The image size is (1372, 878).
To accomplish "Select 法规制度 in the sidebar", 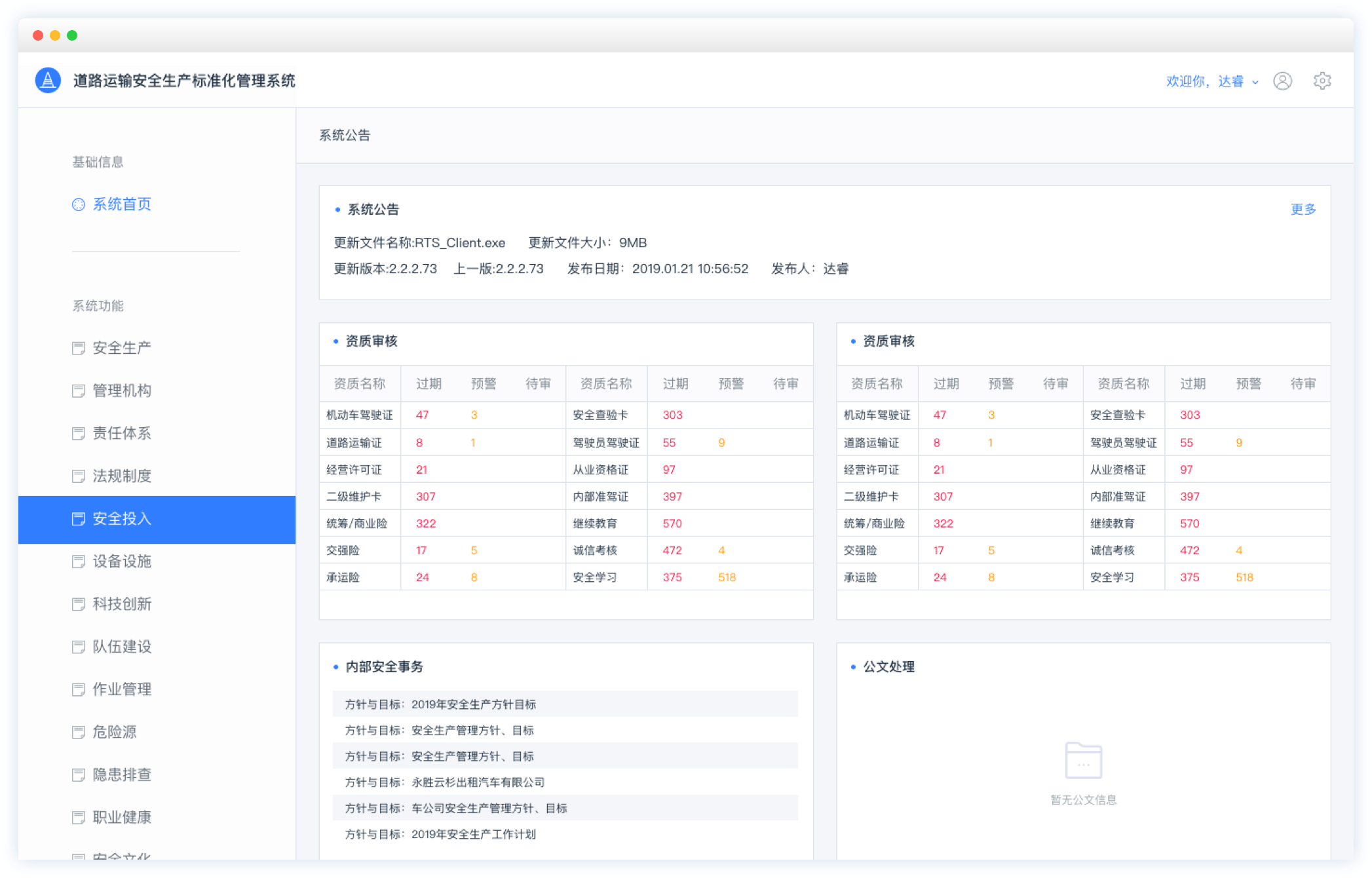I will [122, 476].
